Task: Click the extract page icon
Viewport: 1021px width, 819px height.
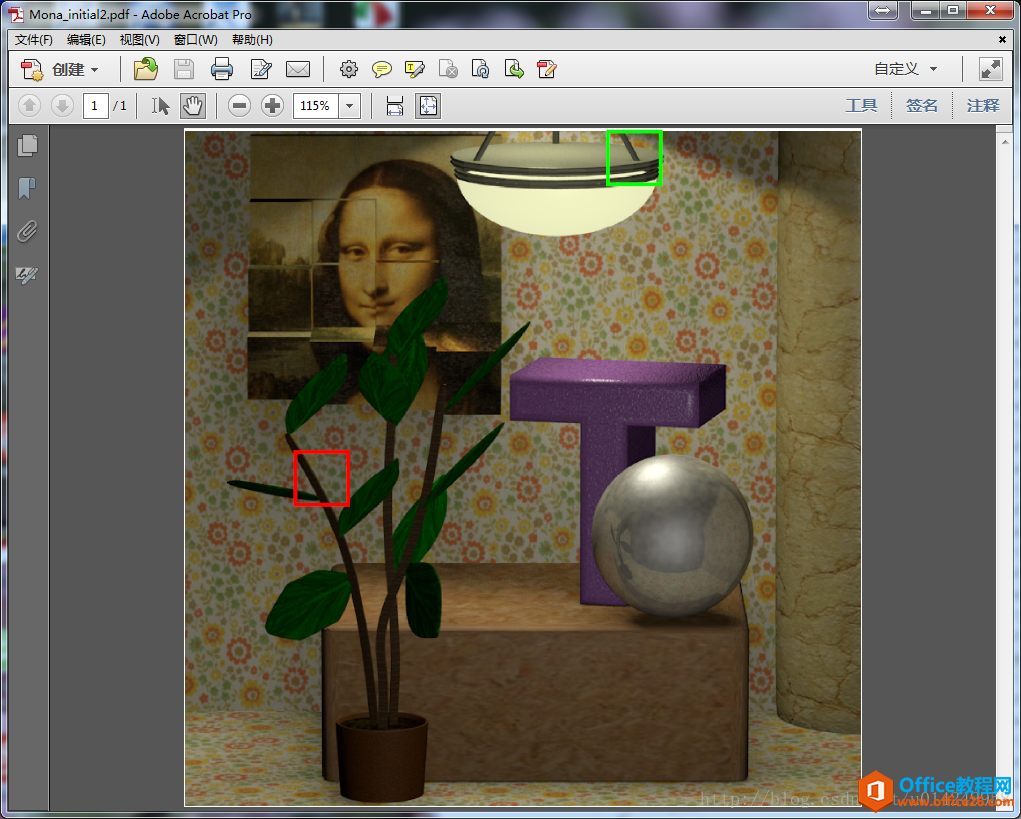Action: (x=514, y=69)
